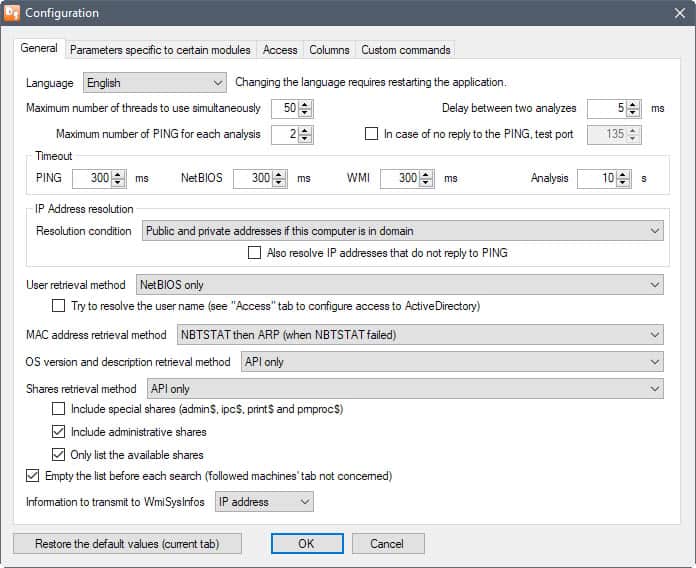Click the WMI timeout value field
The image size is (696, 568).
[400, 178]
